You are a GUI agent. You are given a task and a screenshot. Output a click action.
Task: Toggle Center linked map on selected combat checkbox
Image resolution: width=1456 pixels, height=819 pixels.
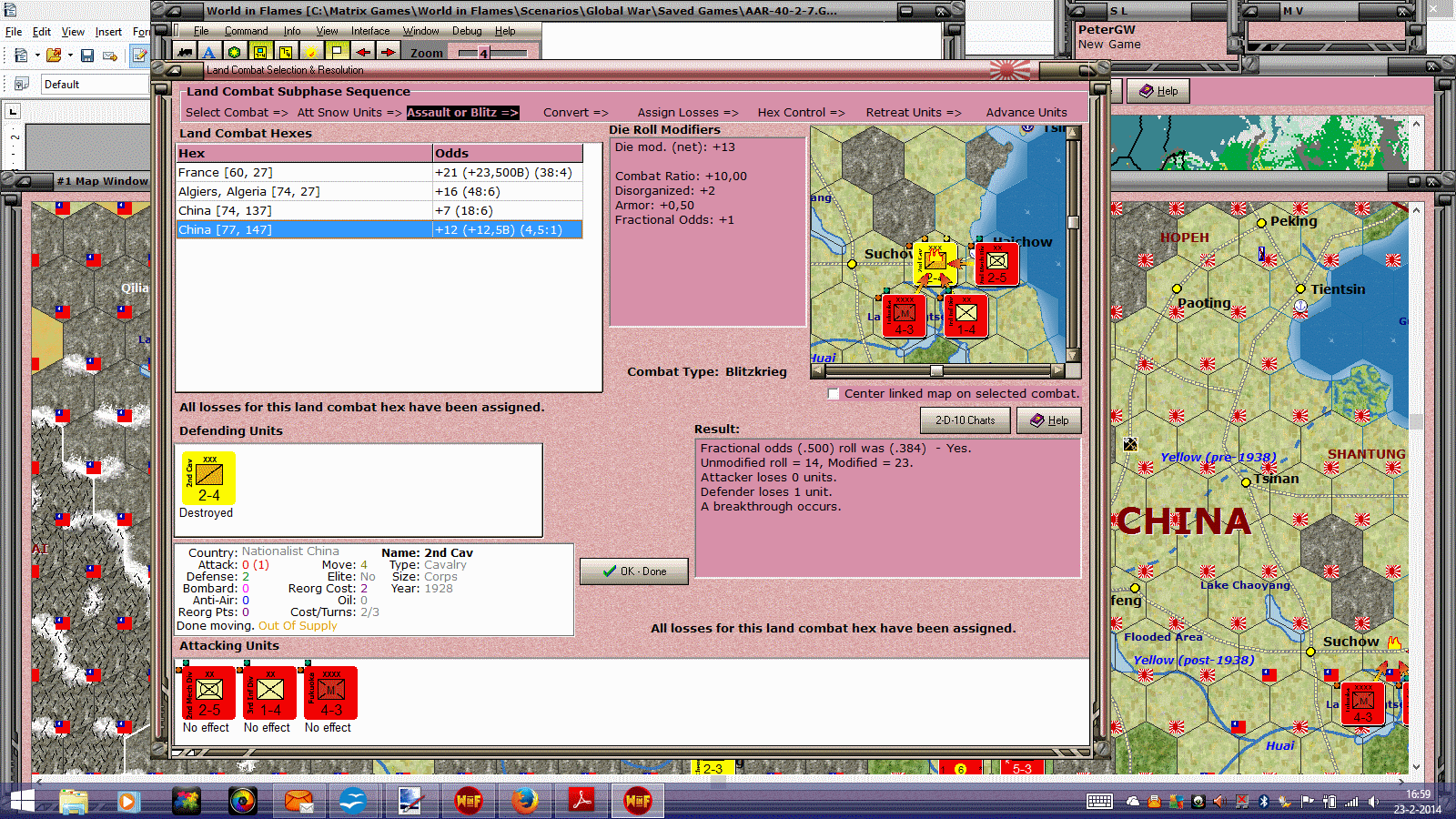tap(833, 394)
